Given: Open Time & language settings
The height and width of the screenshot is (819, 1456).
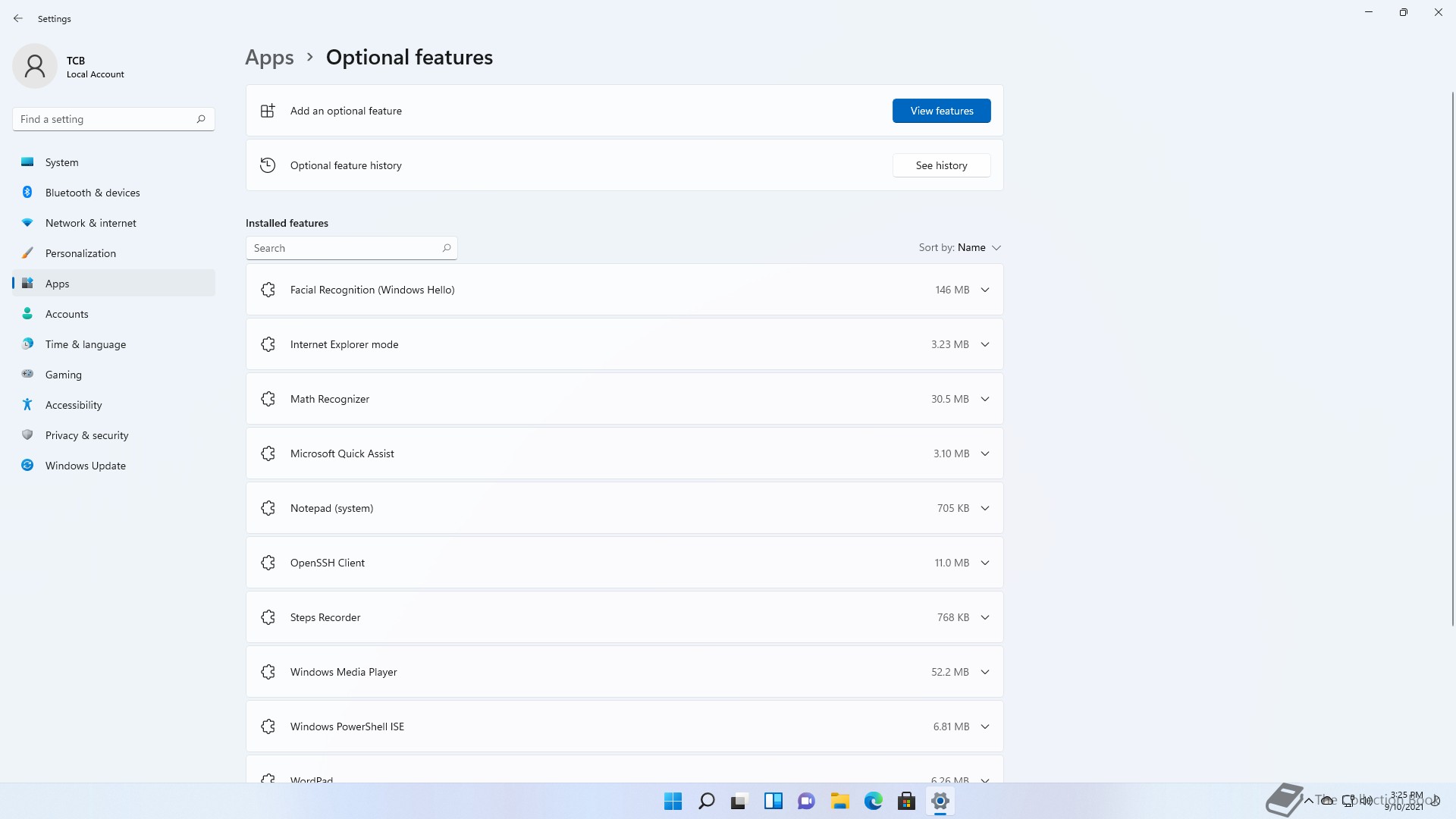Looking at the screenshot, I should tap(114, 344).
